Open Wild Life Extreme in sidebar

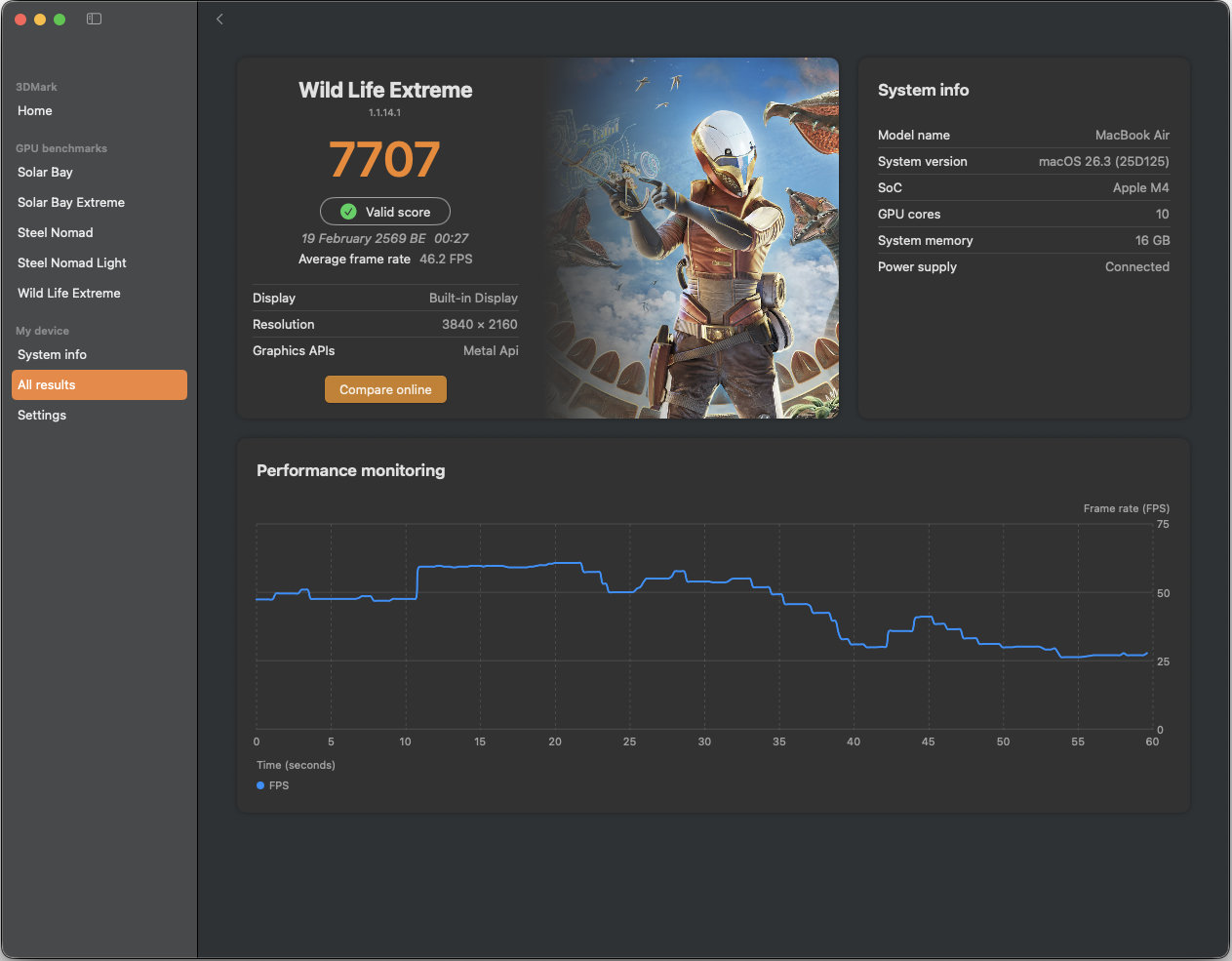point(69,294)
